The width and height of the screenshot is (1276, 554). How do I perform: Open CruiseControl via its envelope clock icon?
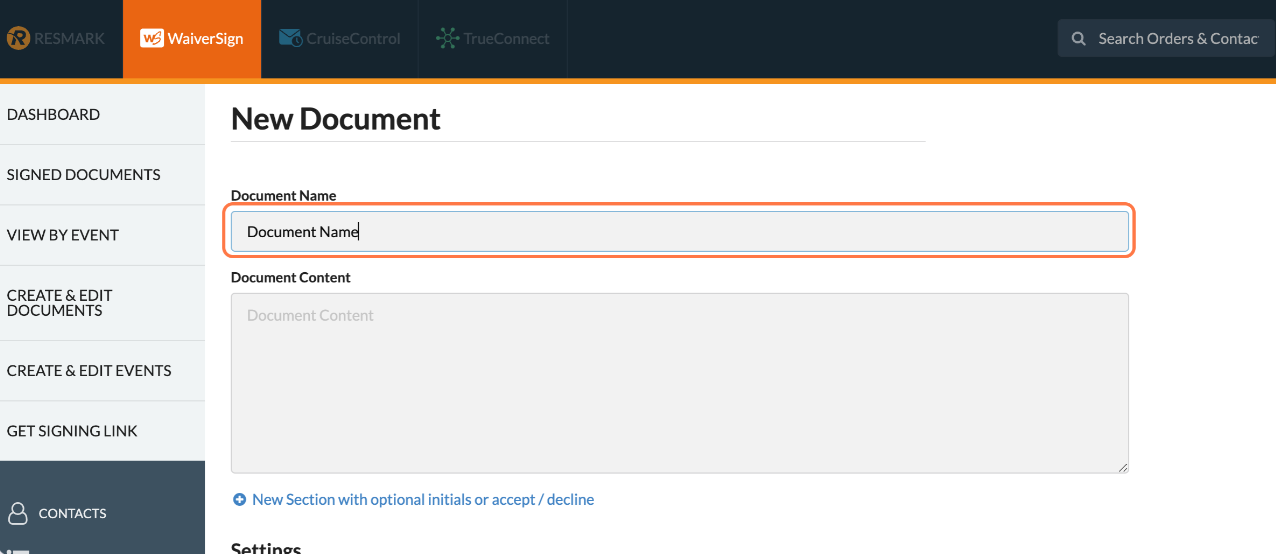[290, 39]
